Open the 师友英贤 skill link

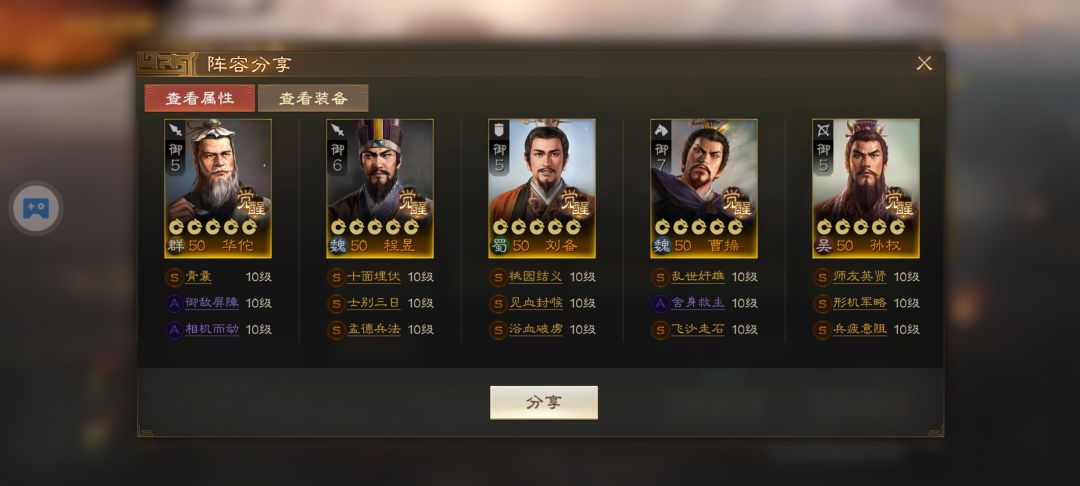click(x=860, y=277)
